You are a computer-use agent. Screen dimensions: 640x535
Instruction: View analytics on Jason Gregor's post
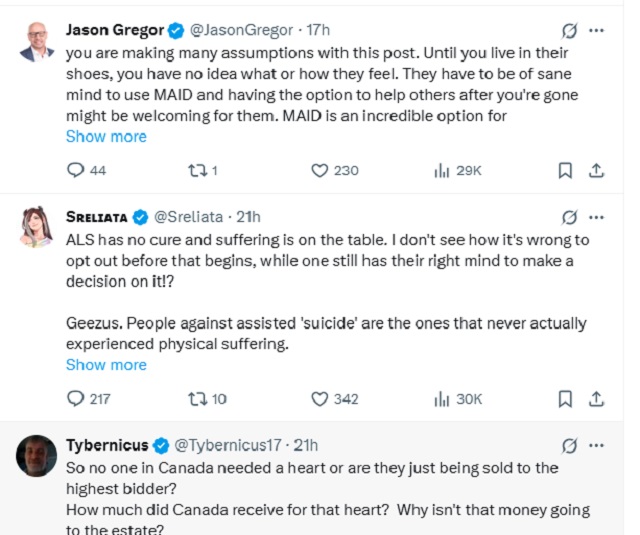tap(441, 171)
